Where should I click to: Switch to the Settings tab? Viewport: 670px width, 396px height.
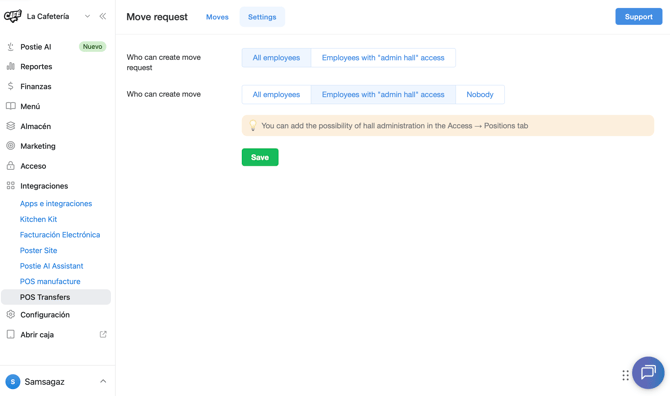click(262, 17)
